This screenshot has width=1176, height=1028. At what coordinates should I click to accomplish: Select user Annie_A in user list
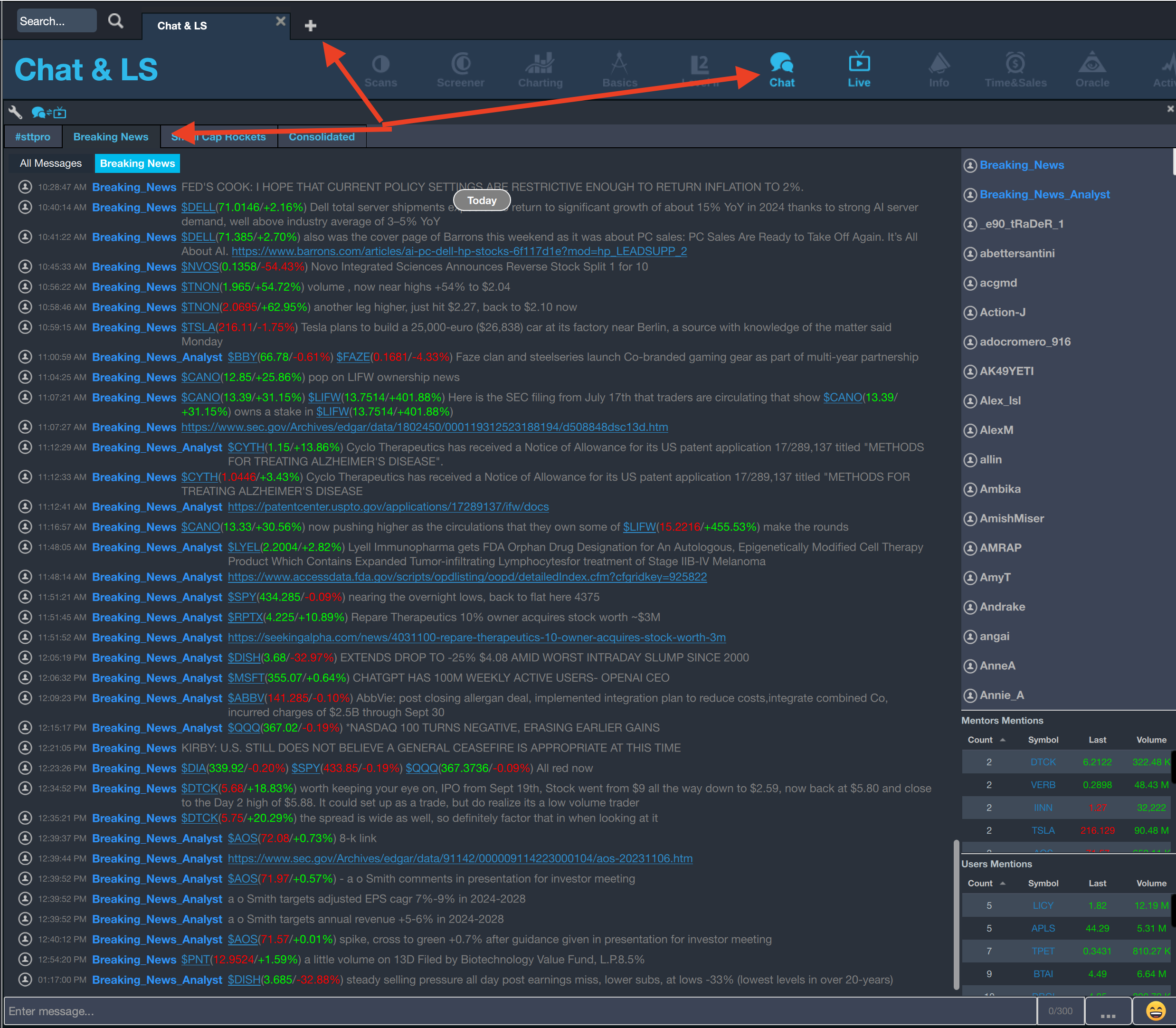point(1002,695)
